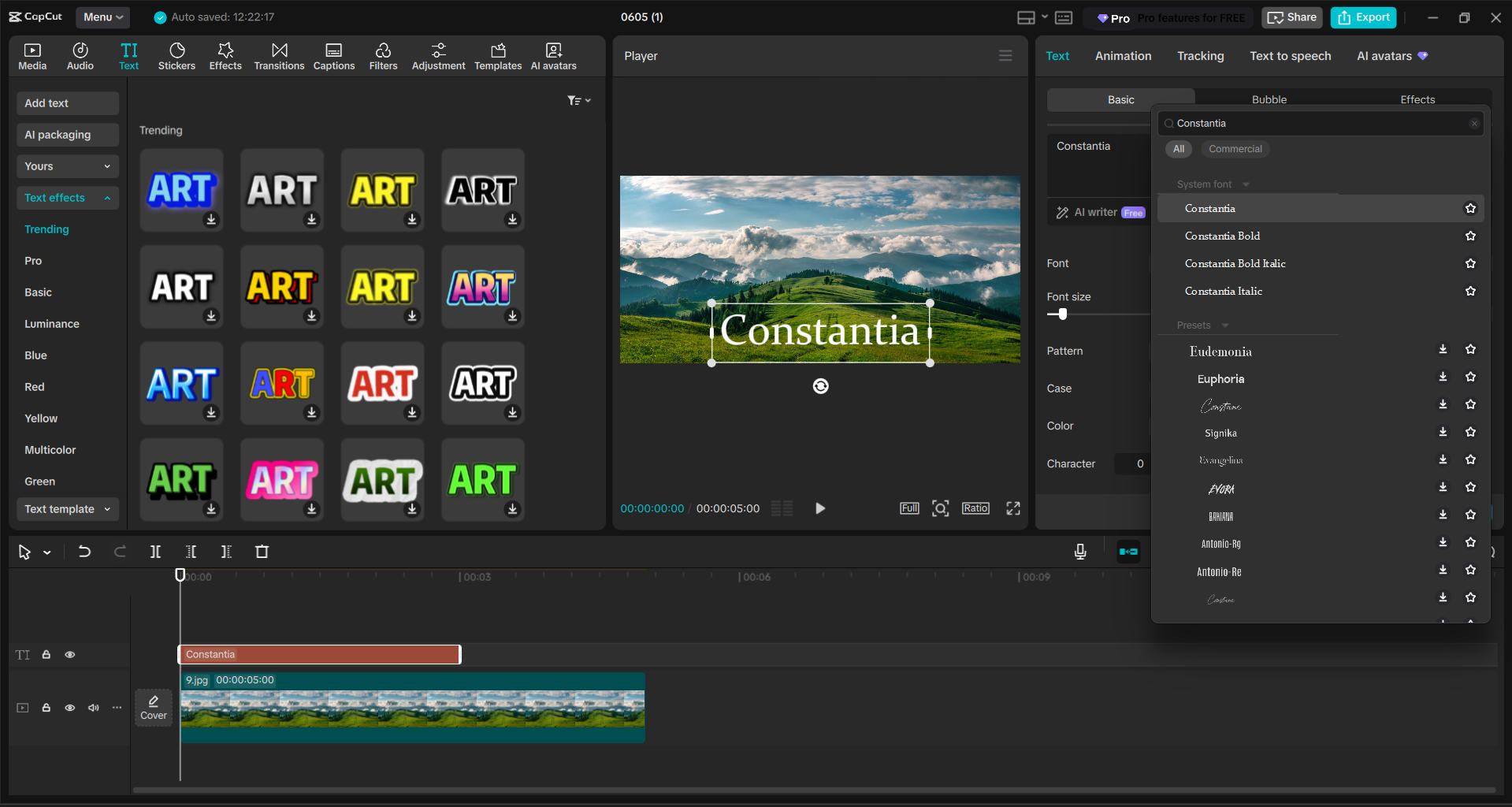Expand the System font dropdown
This screenshot has width=1512, height=807.
point(1245,184)
